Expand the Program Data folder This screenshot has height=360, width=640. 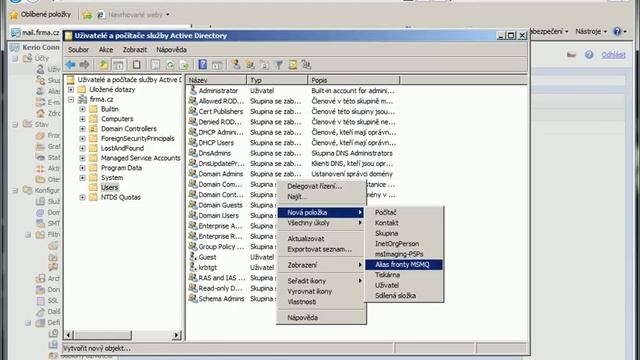tap(82, 168)
